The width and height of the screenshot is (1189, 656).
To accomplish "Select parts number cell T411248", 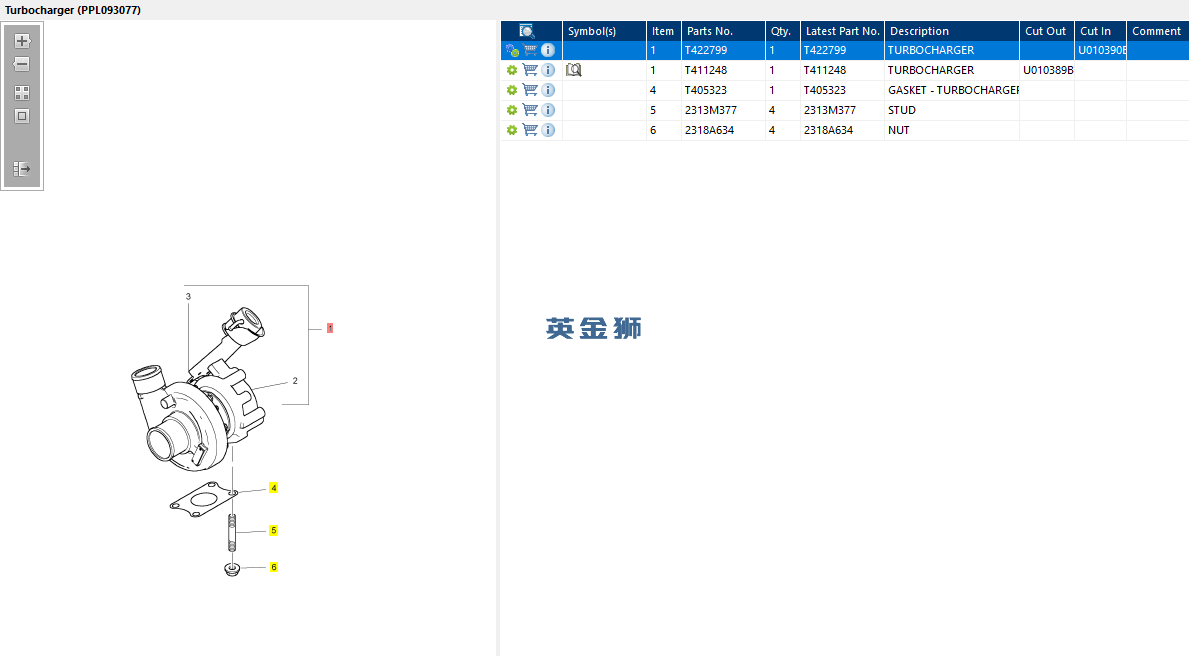I will (723, 70).
